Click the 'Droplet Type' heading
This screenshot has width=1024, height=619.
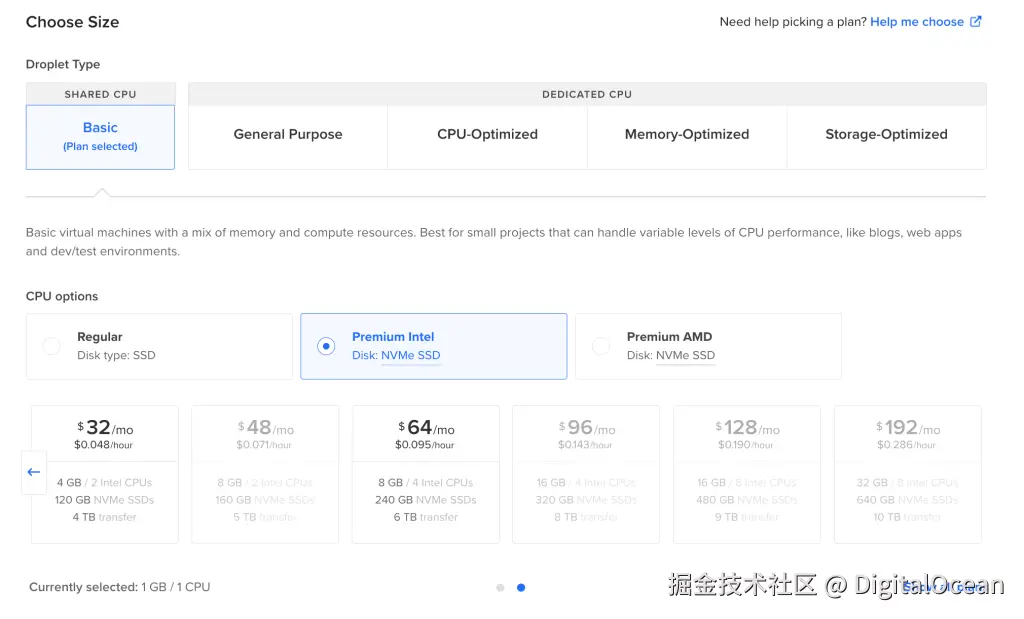63,64
